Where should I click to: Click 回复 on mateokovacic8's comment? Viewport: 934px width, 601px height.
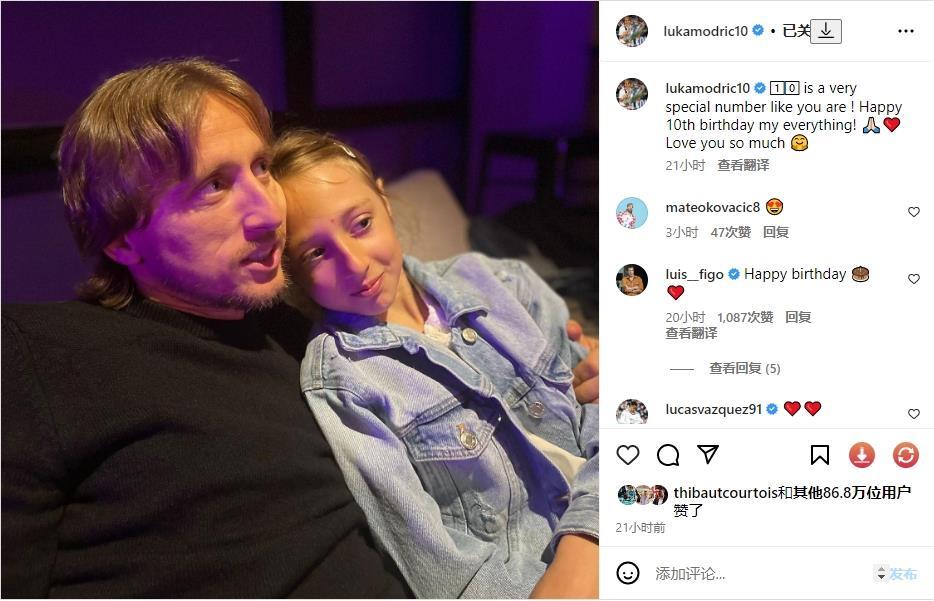[776, 232]
